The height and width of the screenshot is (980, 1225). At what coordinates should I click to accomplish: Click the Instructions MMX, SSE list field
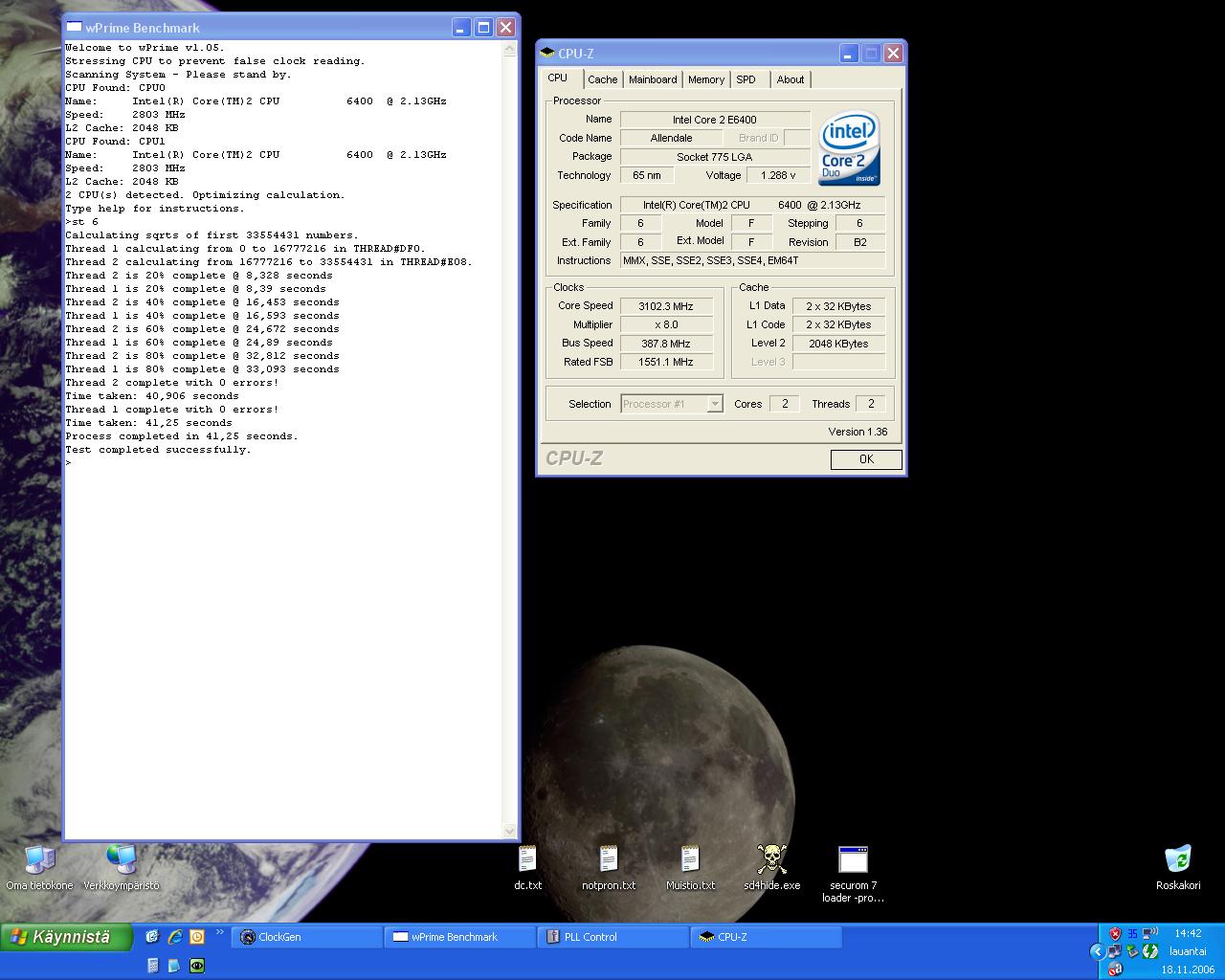752,260
